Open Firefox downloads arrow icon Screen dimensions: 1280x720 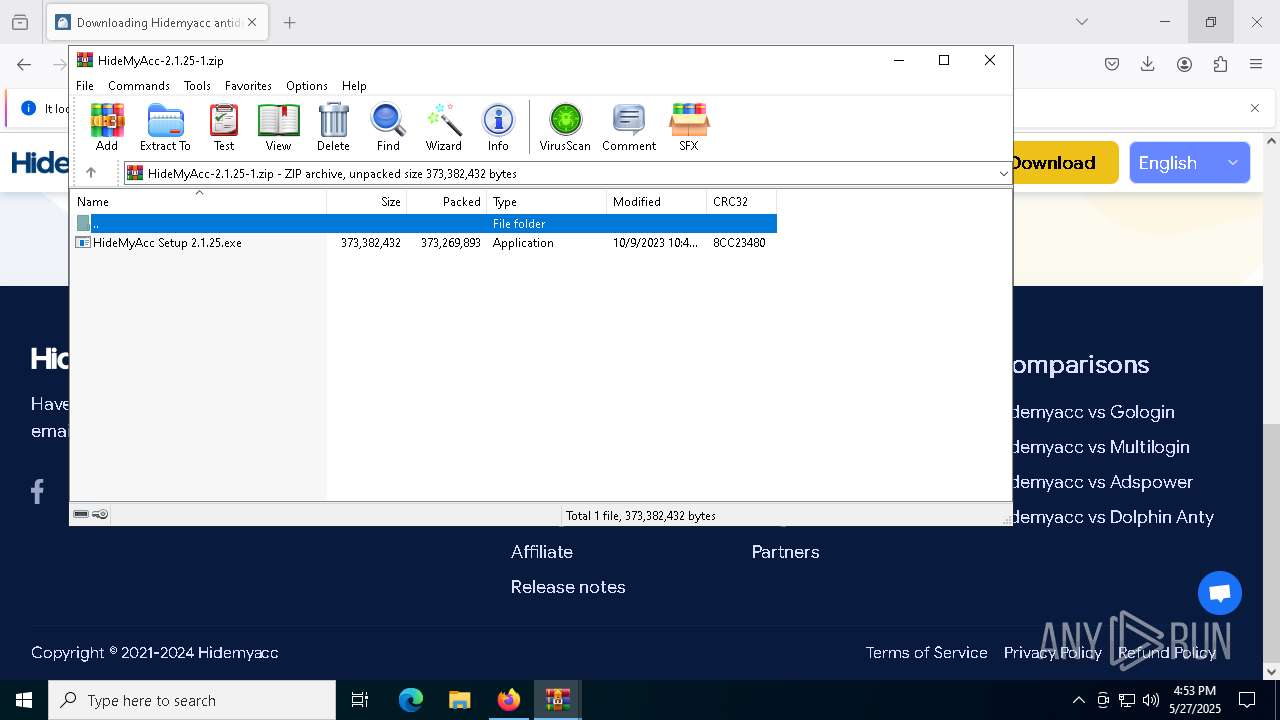coord(1148,64)
